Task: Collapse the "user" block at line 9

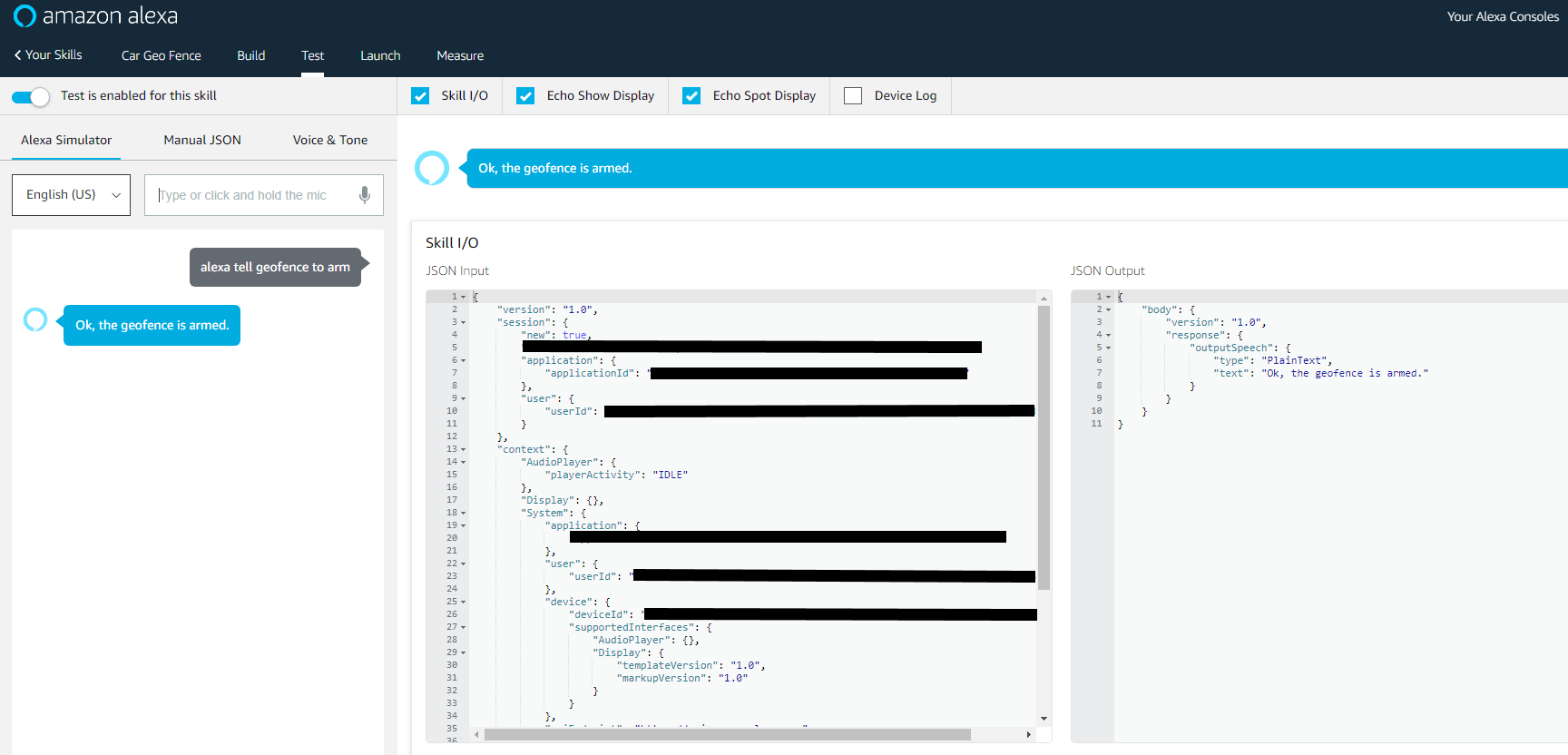Action: click(x=463, y=398)
